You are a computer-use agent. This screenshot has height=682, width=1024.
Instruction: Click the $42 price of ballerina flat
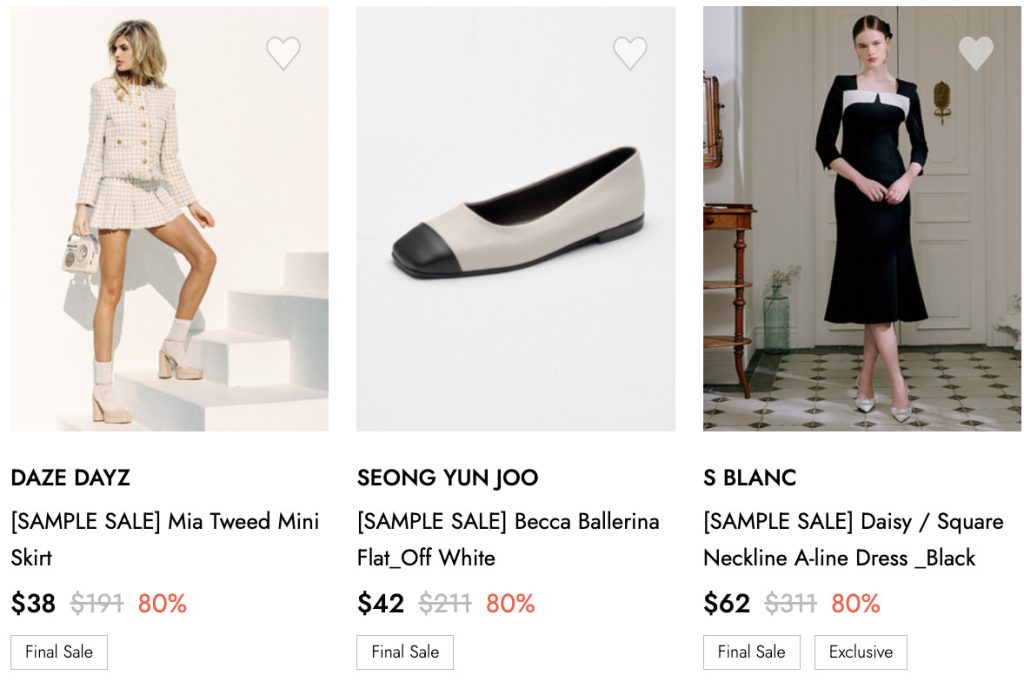[380, 604]
